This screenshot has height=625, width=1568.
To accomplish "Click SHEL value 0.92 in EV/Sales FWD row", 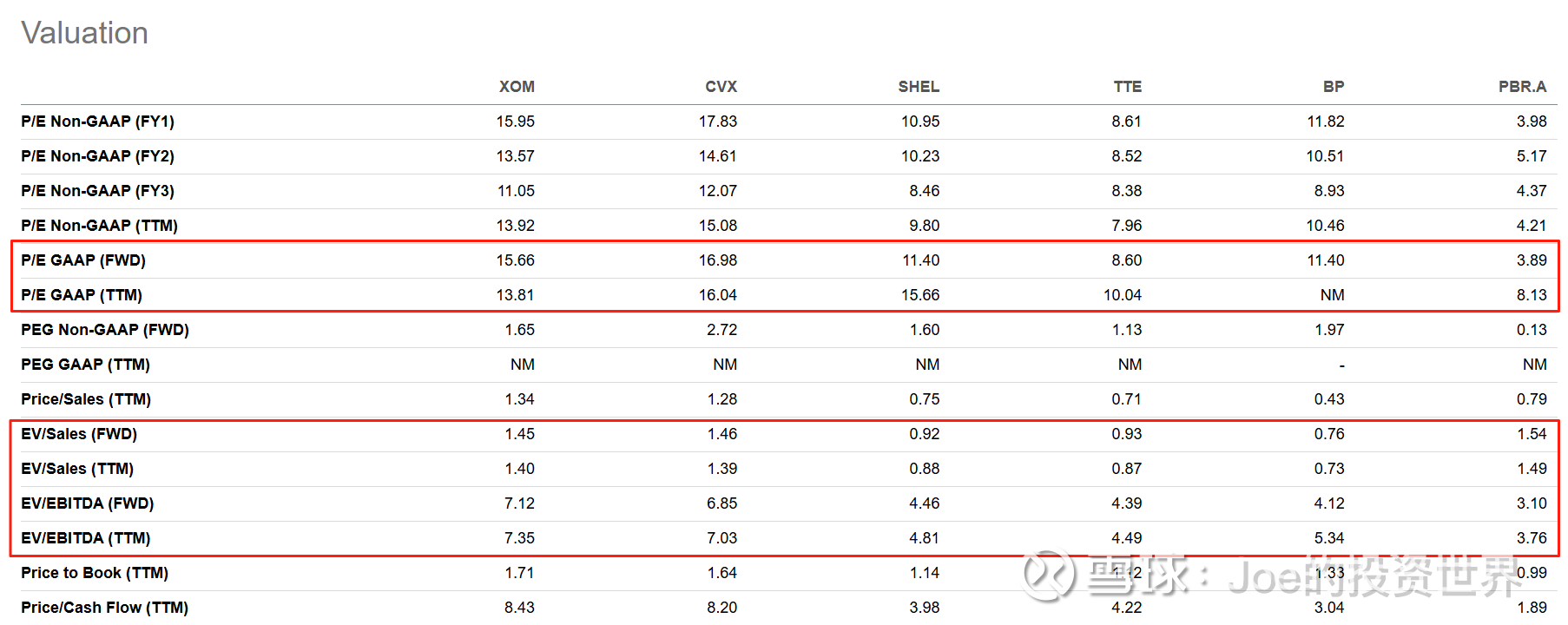I will coord(925,434).
